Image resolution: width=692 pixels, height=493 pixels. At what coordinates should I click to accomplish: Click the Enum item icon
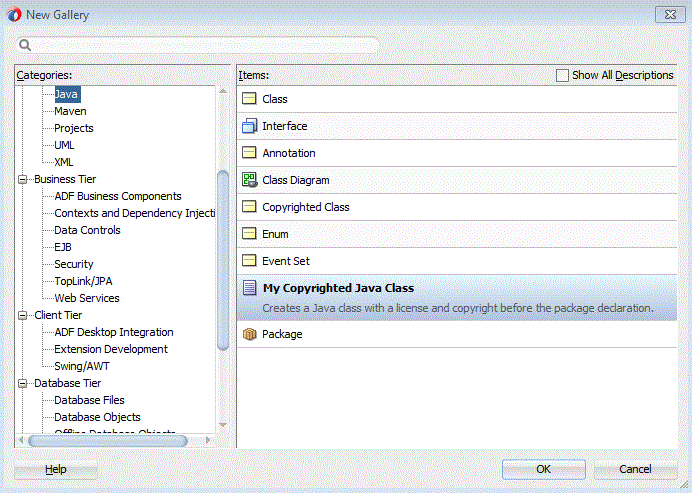point(249,233)
